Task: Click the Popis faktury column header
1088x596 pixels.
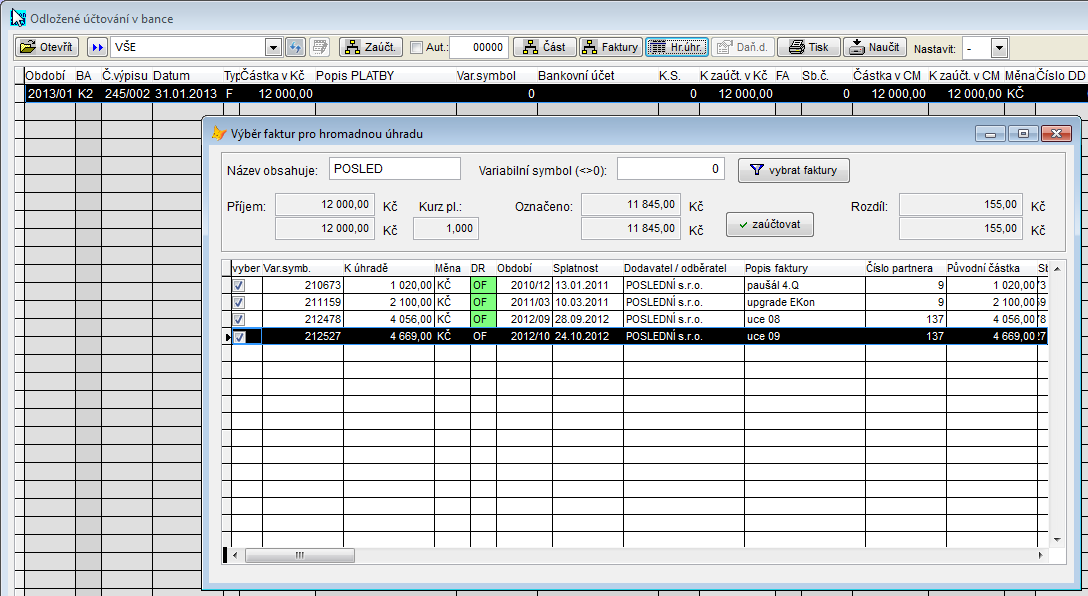Action: [x=804, y=268]
